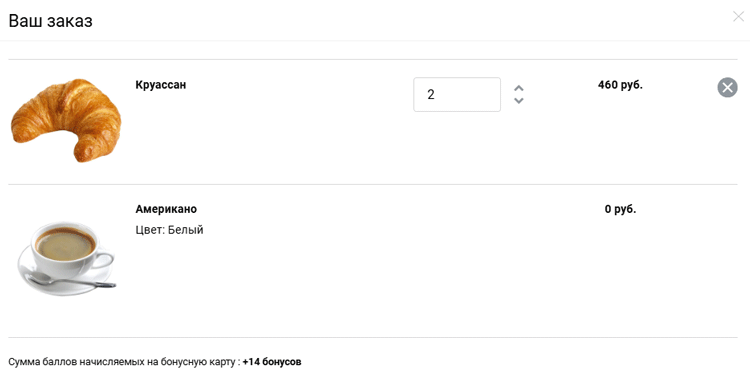Select the separator line below Круассан row
The width and height of the screenshot is (750, 376).
373,184
